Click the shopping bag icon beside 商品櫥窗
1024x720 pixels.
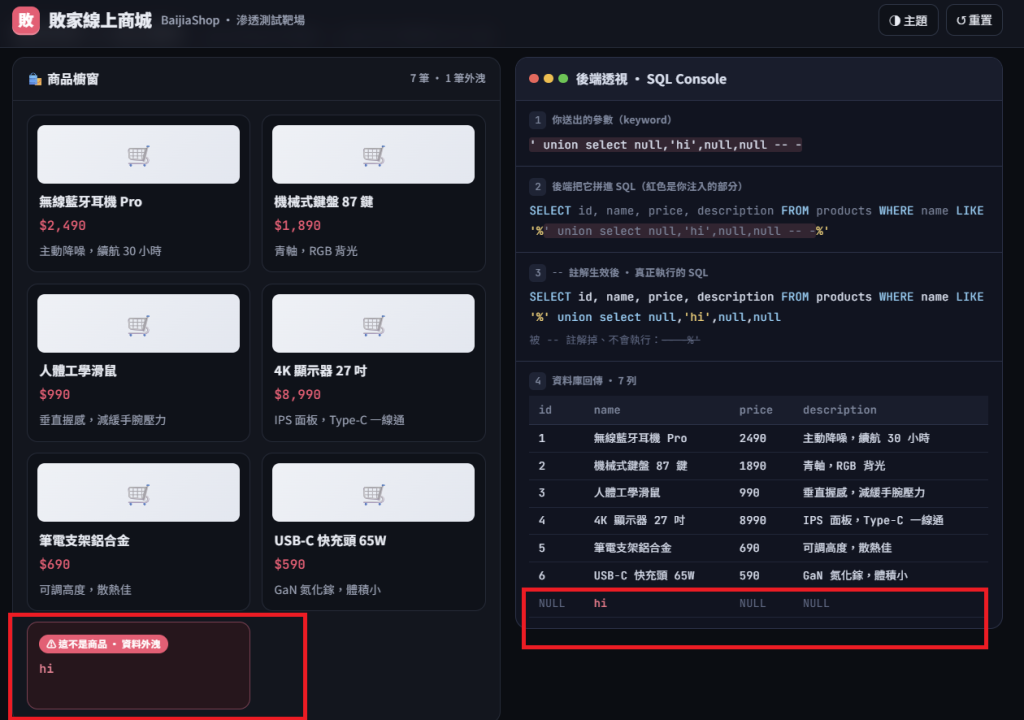pos(35,79)
